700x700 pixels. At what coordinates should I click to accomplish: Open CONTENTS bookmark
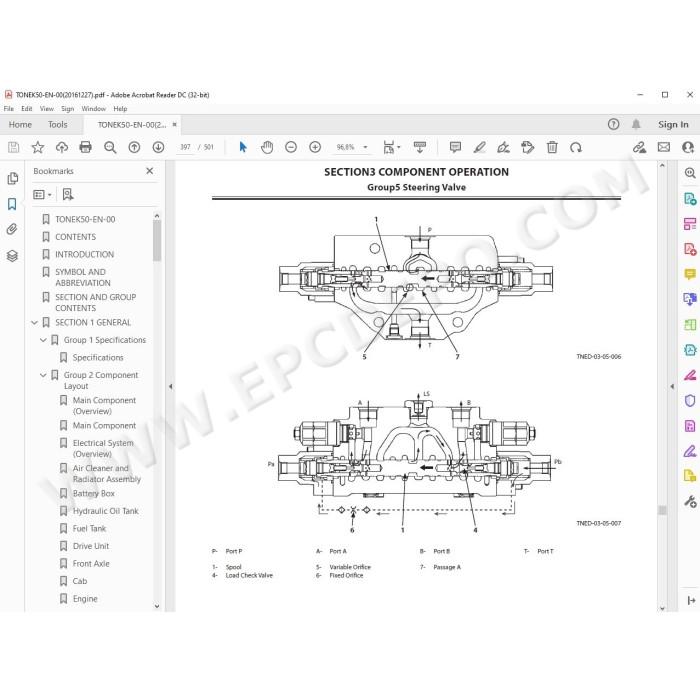coord(75,237)
